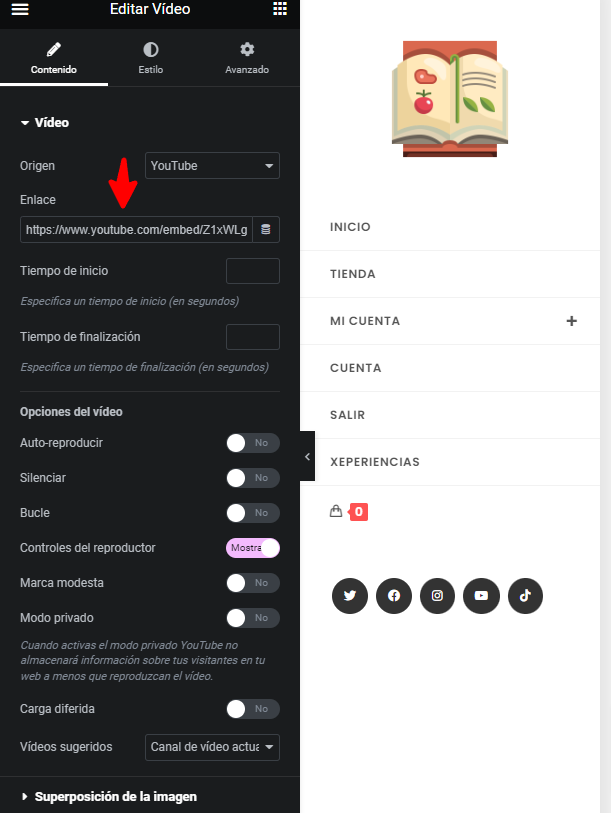Expand the MI CUENTA submenu plus
The image size is (611, 813).
572,321
